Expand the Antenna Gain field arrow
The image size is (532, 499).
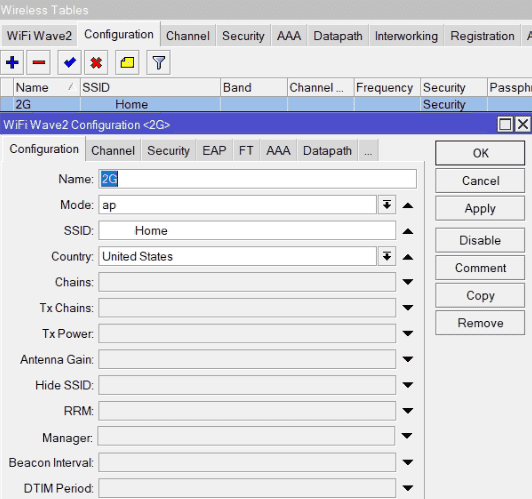pyautogui.click(x=408, y=359)
